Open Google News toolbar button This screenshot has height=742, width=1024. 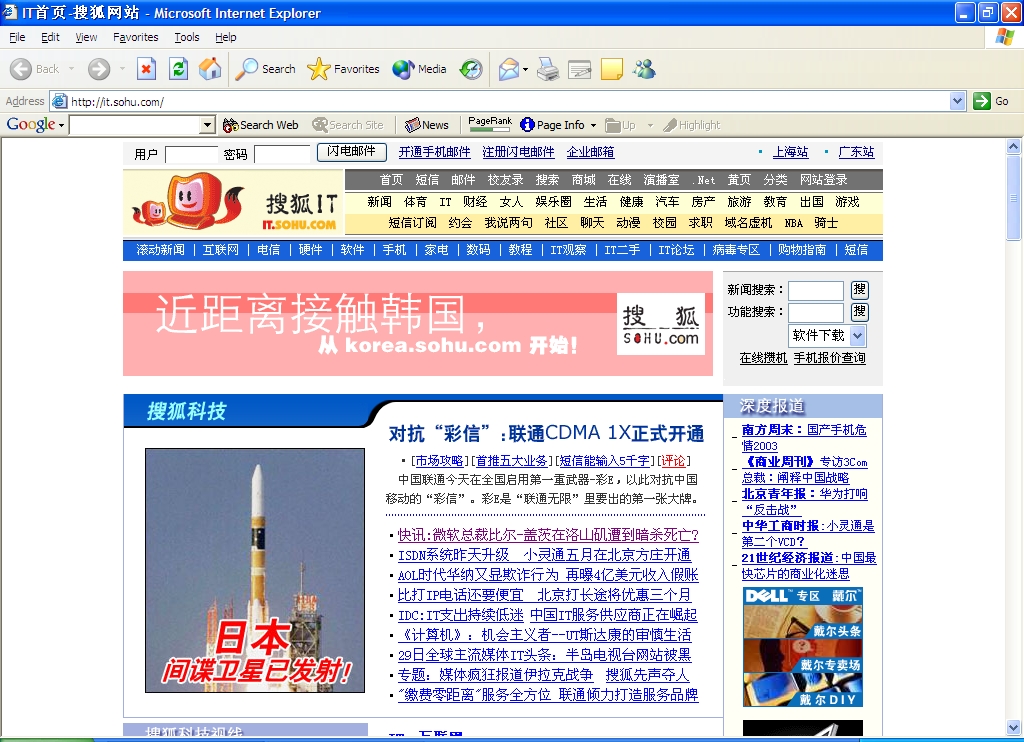click(426, 125)
